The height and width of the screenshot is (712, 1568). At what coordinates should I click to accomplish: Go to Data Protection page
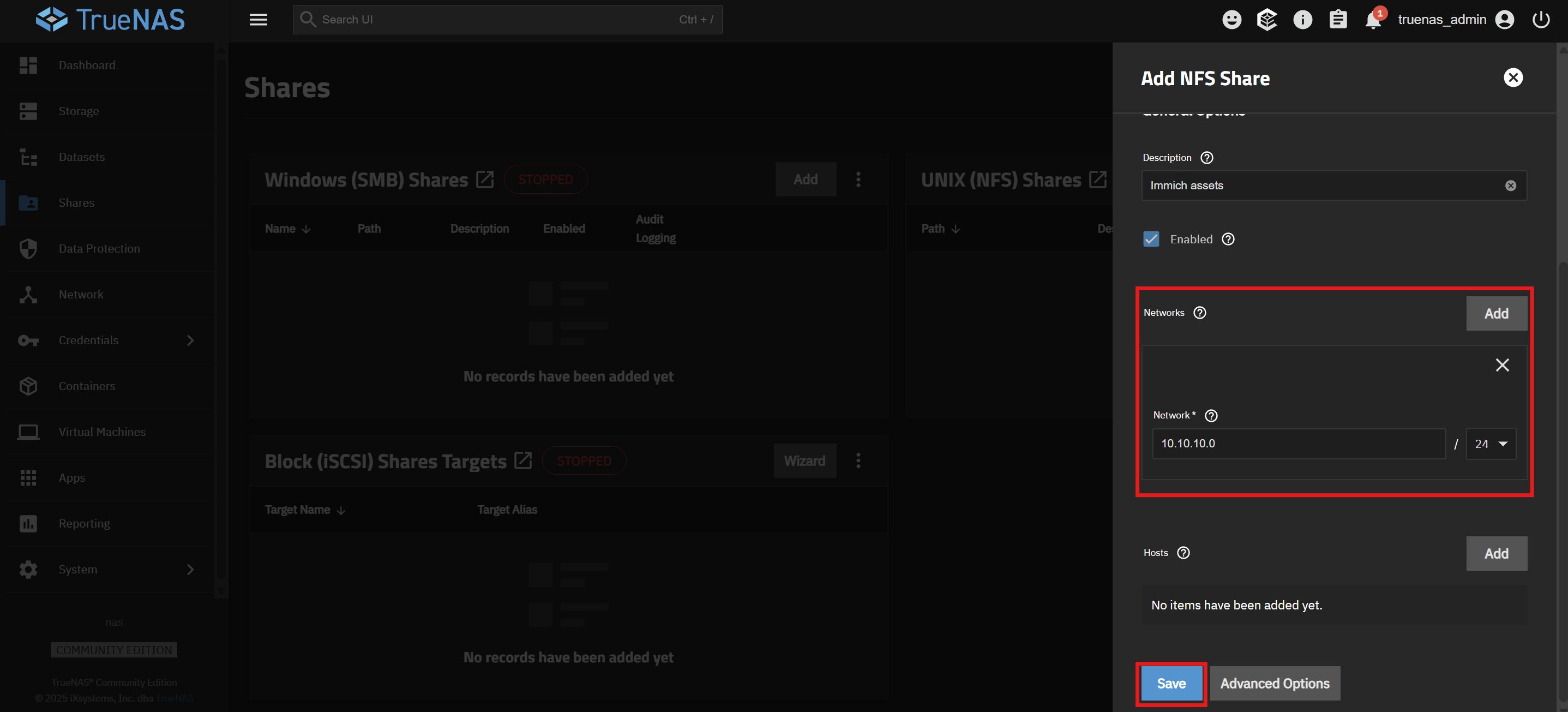pyautogui.click(x=99, y=248)
